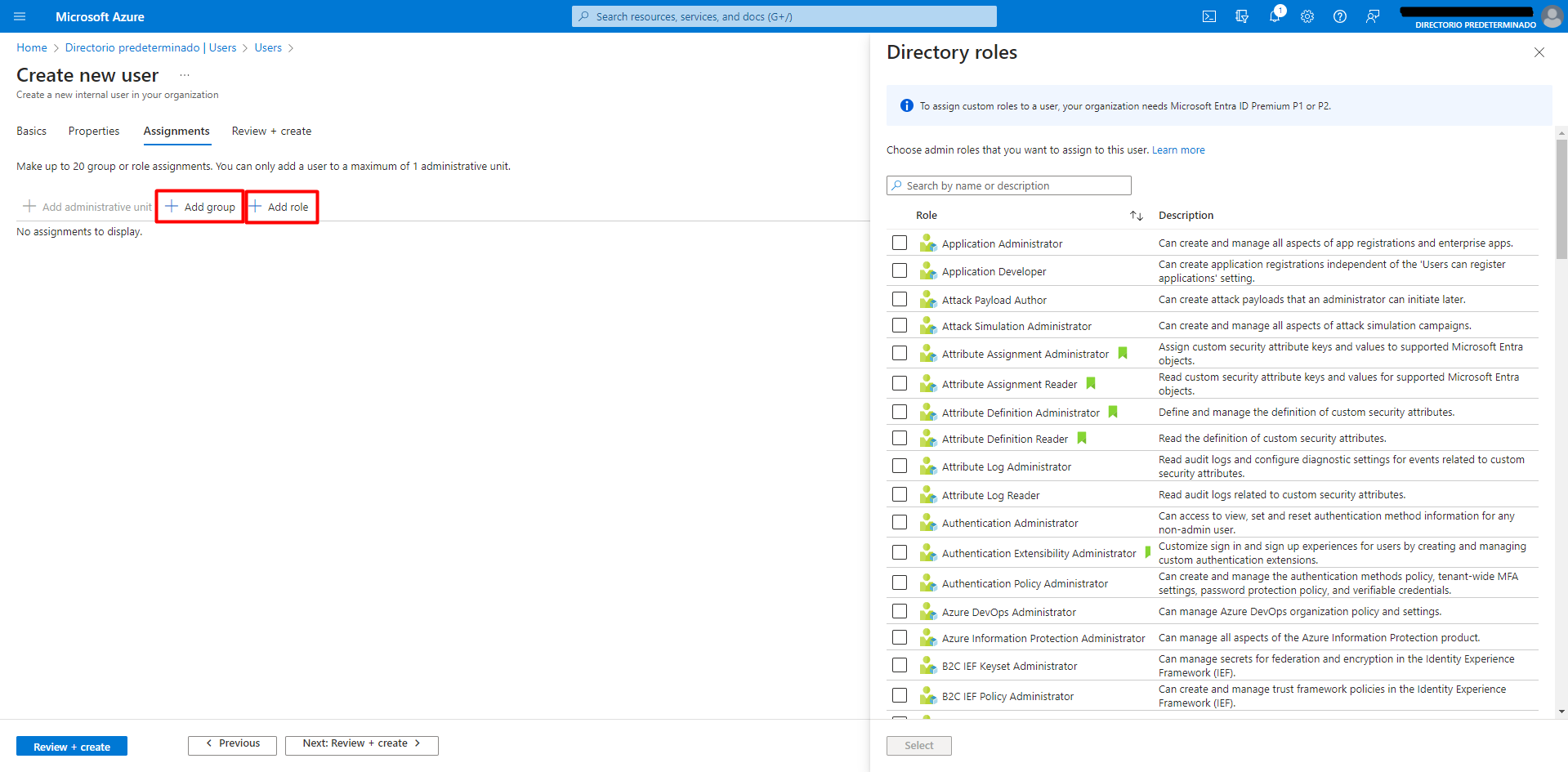Open the Learn more link
1568x772 pixels.
(x=1178, y=150)
